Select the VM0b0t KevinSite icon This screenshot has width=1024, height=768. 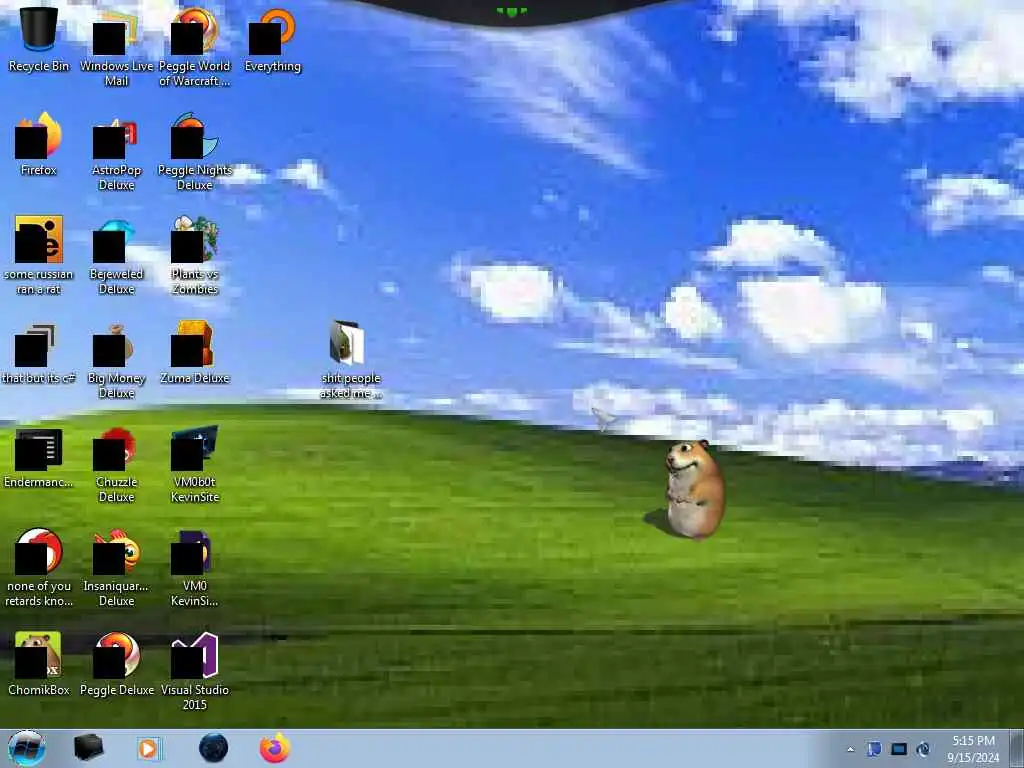(x=195, y=464)
